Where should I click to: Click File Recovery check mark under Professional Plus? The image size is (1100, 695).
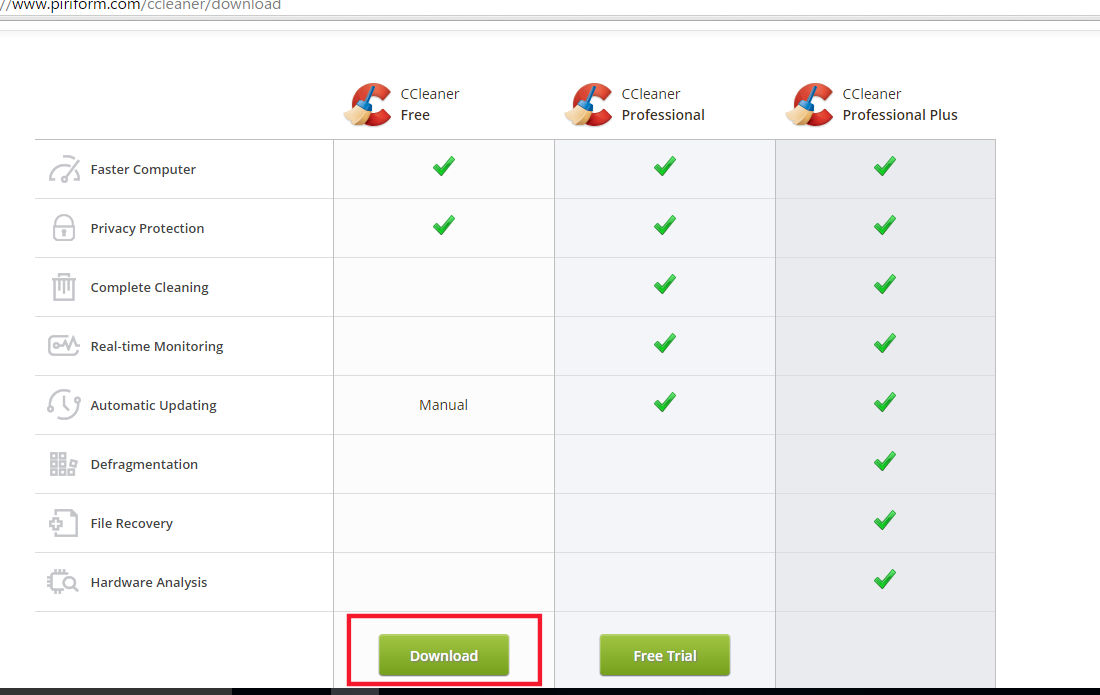coord(885,520)
